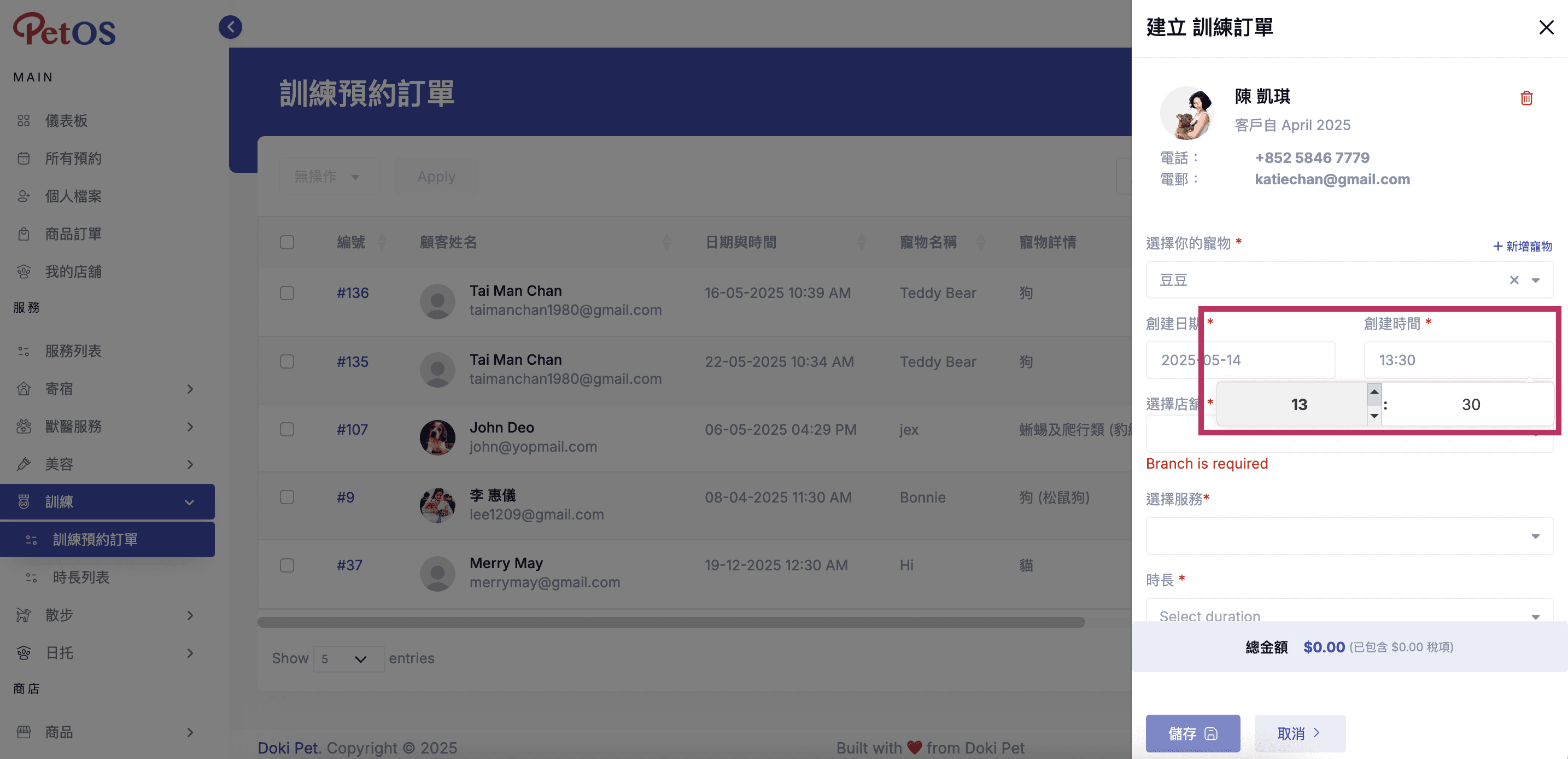
Task: Close the 建立 訓練訂單 panel
Action: 1546,27
